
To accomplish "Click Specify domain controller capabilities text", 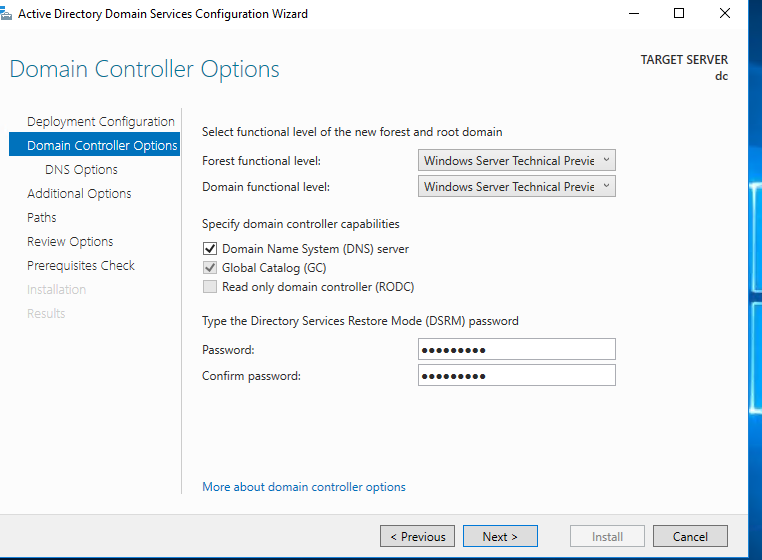I will (x=301, y=224).
